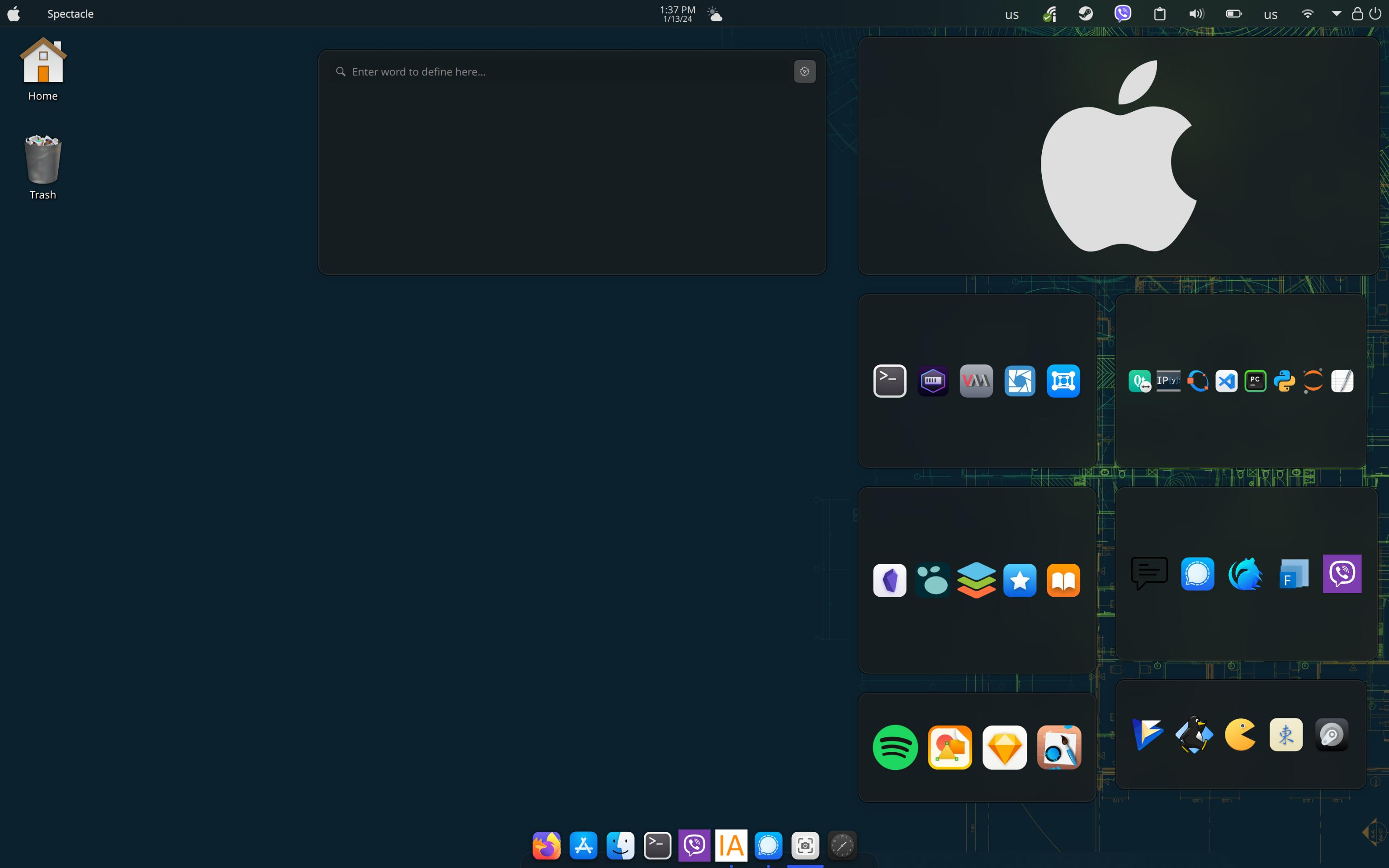
Task: Open the dark clock icon in the dock
Action: point(842,845)
